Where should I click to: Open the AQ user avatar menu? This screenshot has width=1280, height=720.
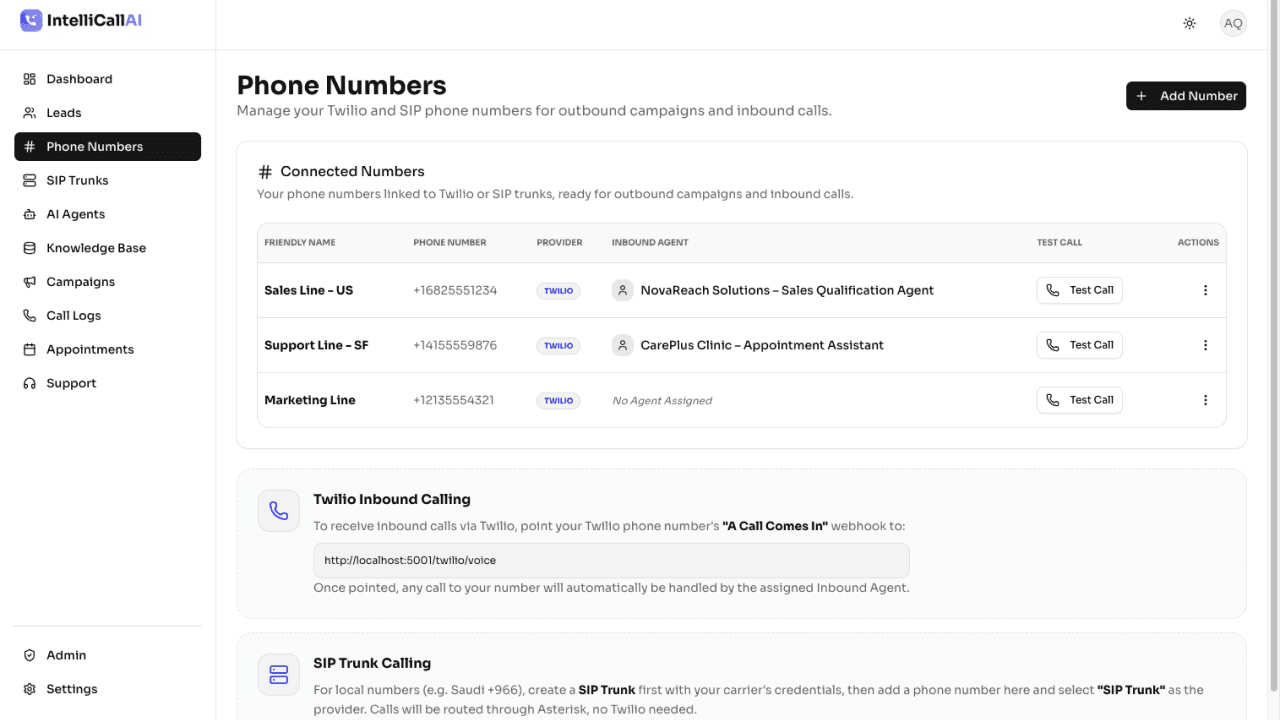coord(1233,23)
